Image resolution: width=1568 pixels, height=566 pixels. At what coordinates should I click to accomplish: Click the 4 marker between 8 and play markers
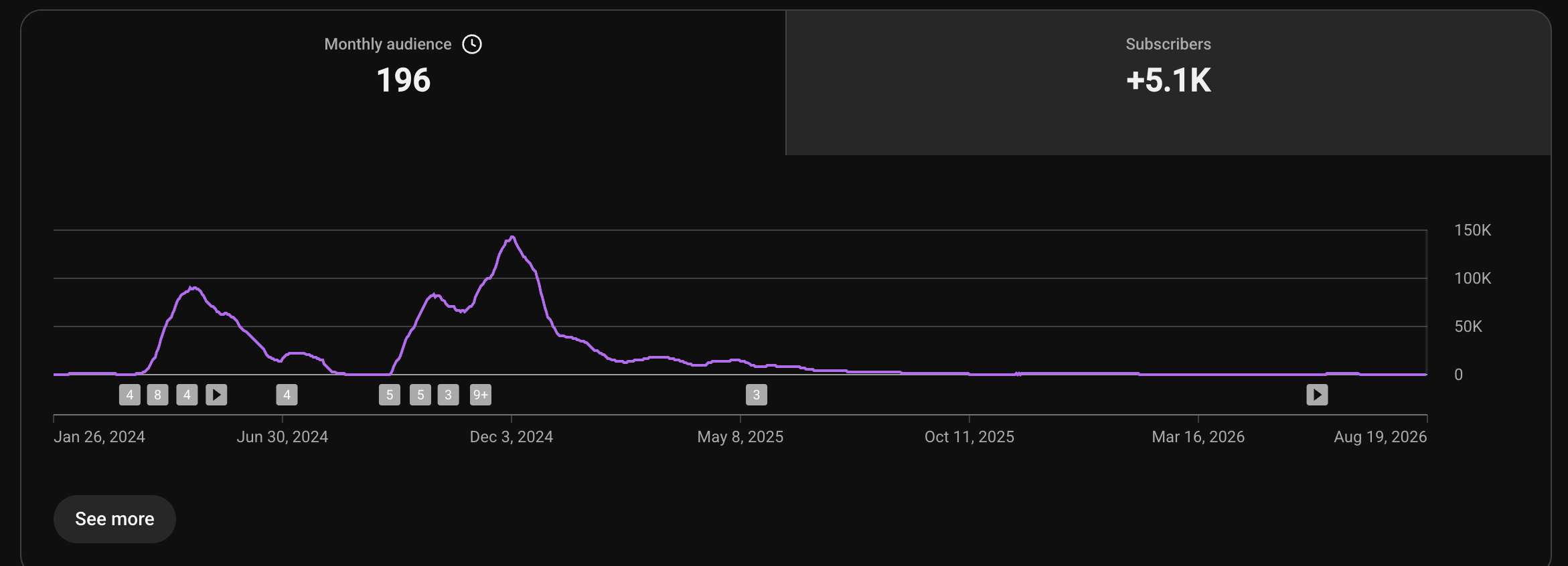click(x=187, y=395)
